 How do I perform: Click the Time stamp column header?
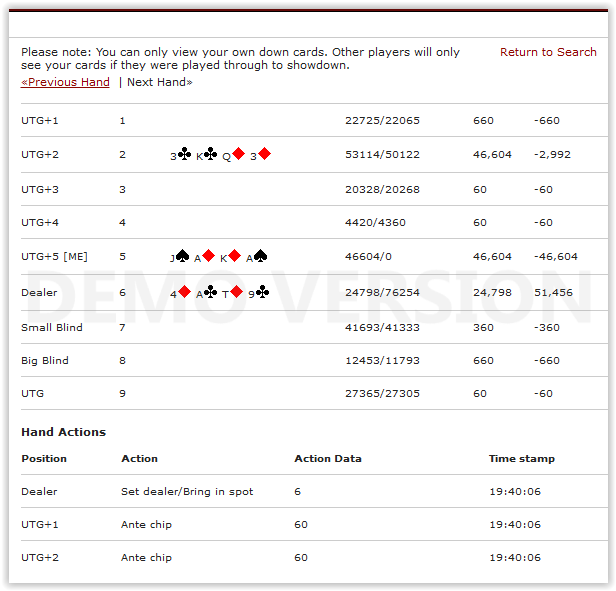click(x=522, y=459)
